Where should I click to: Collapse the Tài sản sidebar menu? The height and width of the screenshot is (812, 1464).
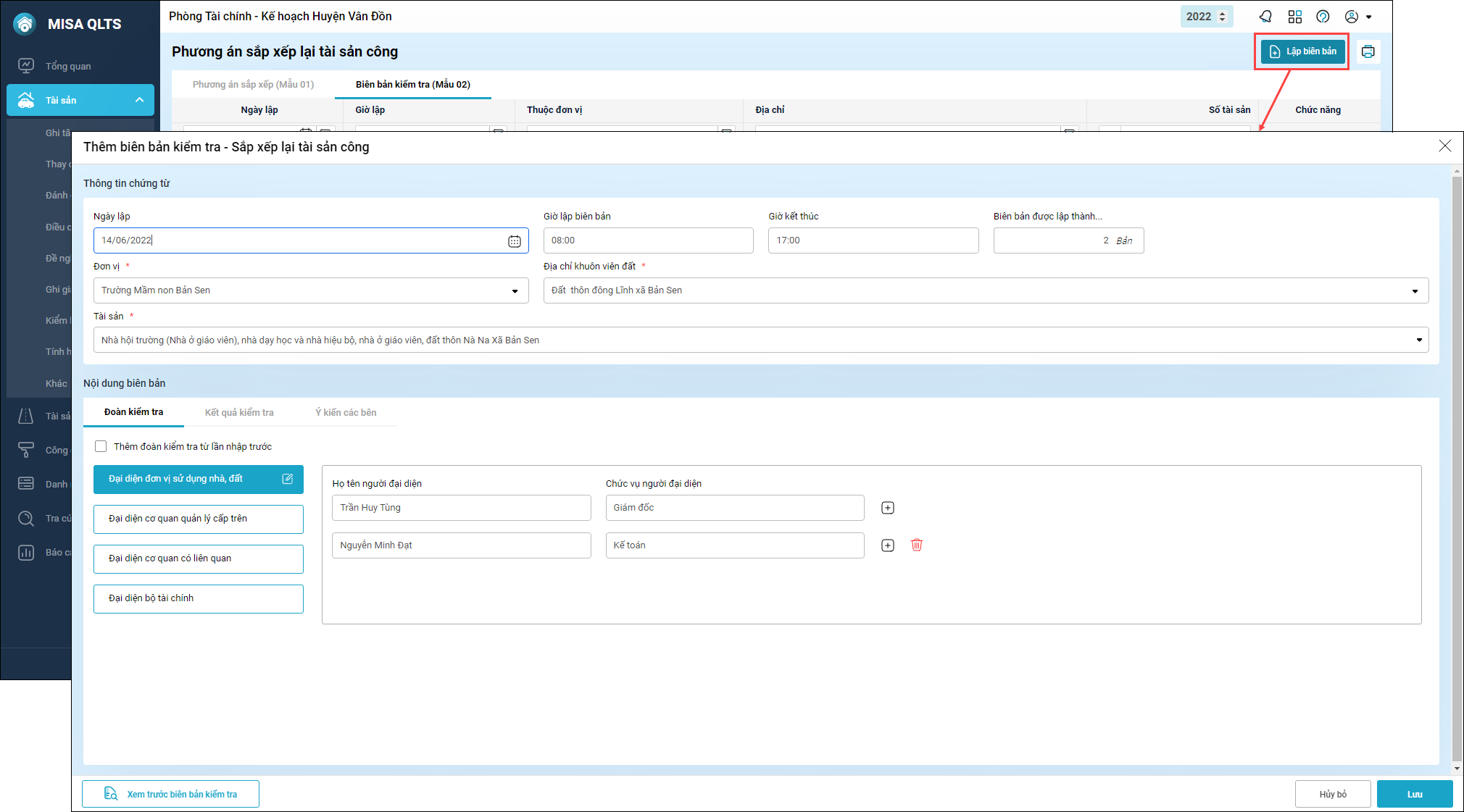[x=139, y=100]
